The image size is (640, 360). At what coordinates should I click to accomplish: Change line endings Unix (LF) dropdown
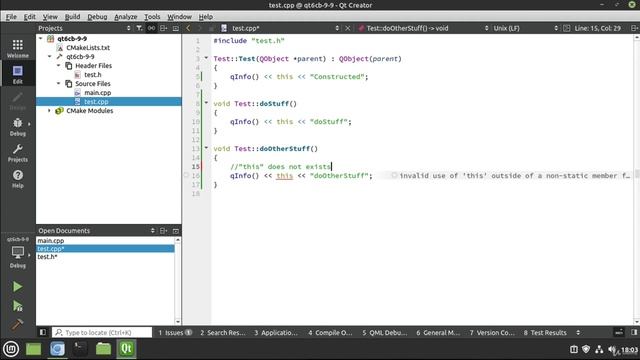525,28
